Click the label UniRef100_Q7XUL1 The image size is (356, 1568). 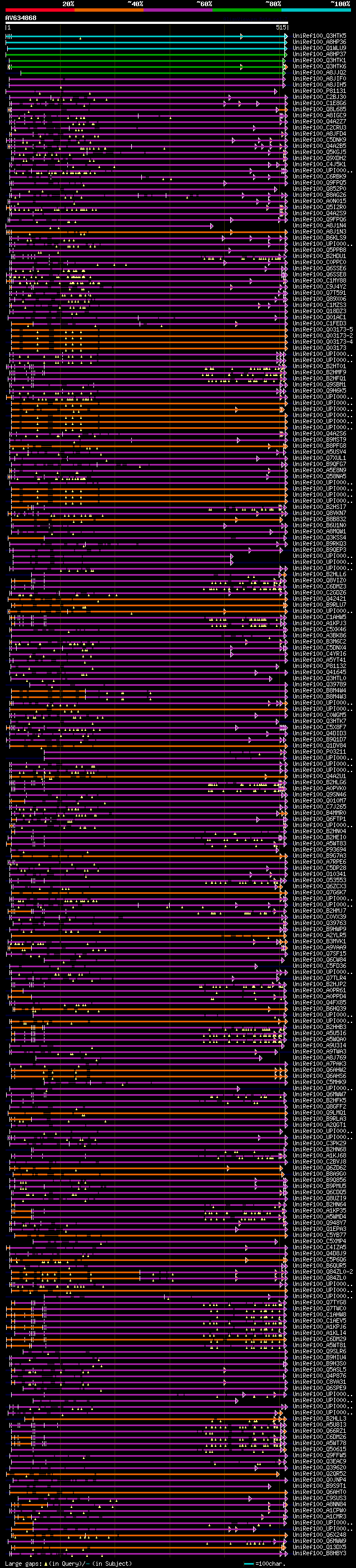[x=319, y=458]
